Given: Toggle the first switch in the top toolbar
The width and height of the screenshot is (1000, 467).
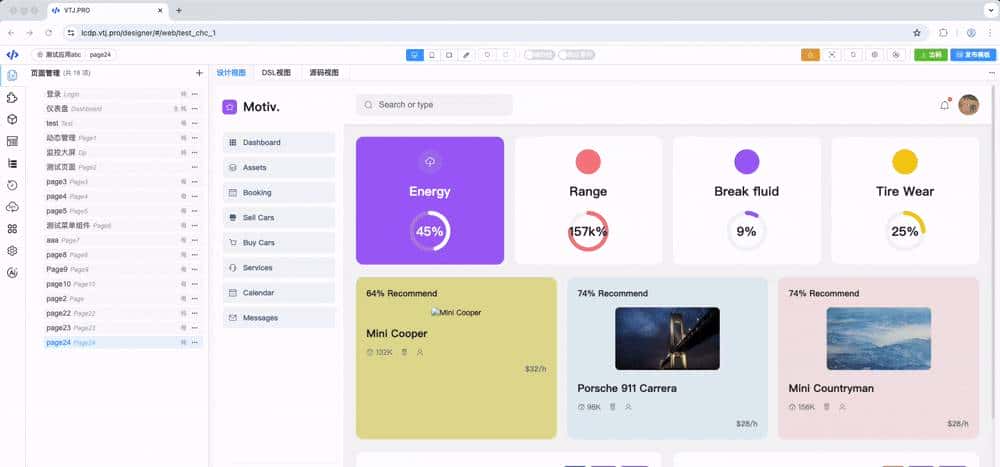Looking at the screenshot, I should (539, 55).
